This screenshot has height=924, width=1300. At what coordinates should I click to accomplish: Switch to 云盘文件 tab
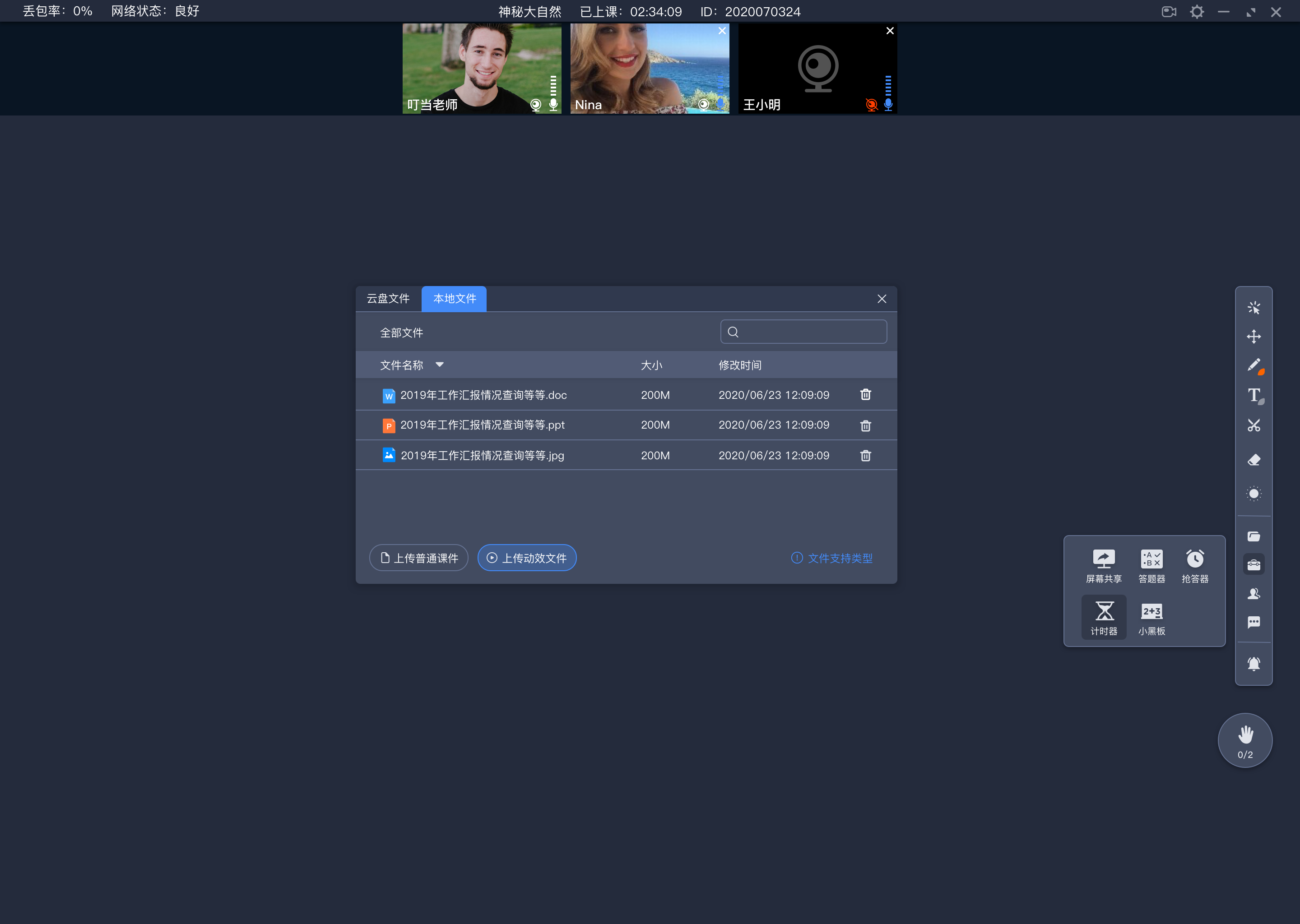(390, 298)
